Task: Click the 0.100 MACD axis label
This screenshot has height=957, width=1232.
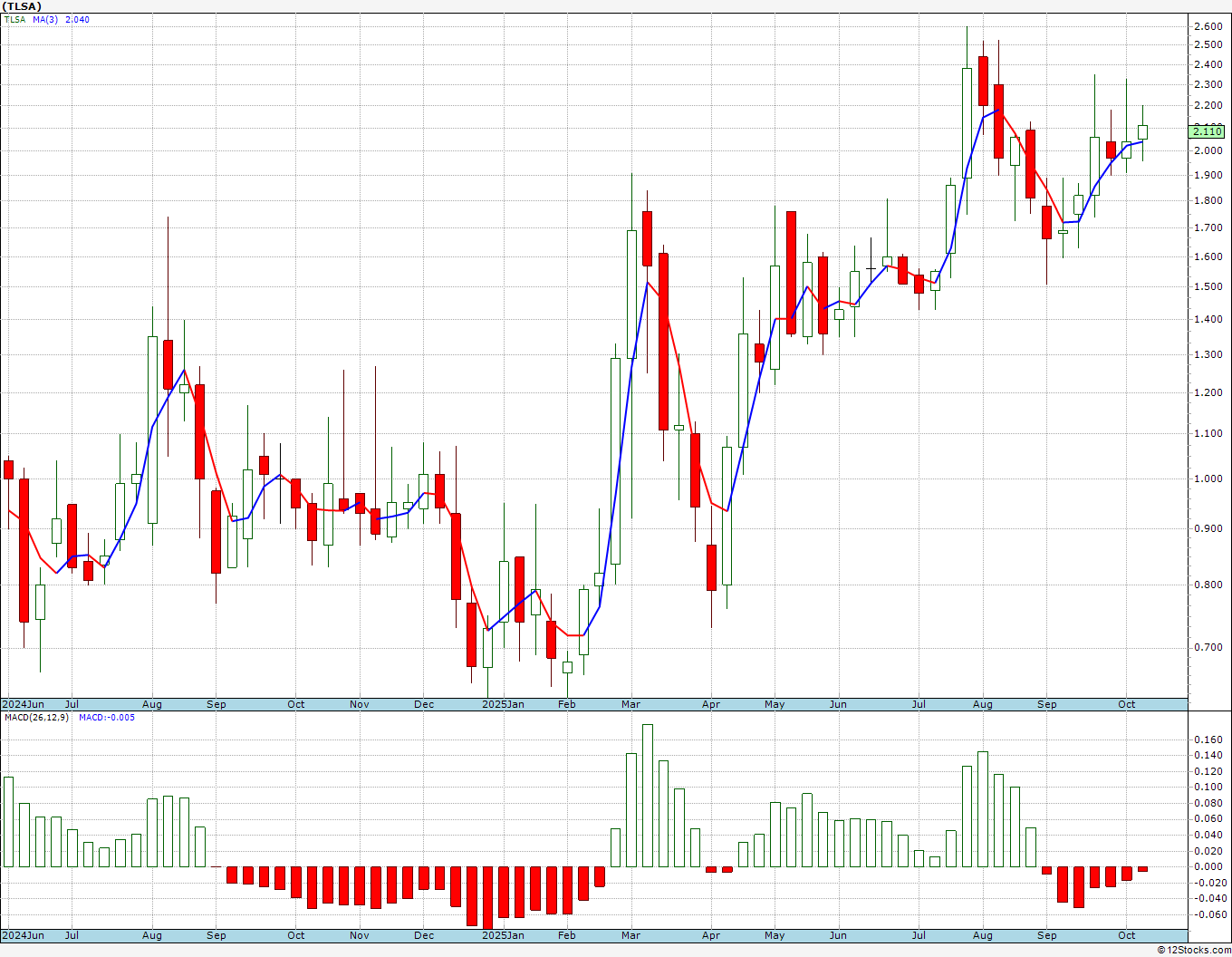Action: point(1208,787)
